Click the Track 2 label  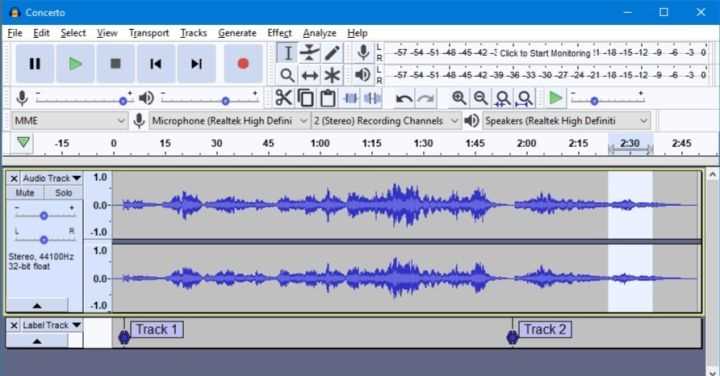pyautogui.click(x=545, y=330)
